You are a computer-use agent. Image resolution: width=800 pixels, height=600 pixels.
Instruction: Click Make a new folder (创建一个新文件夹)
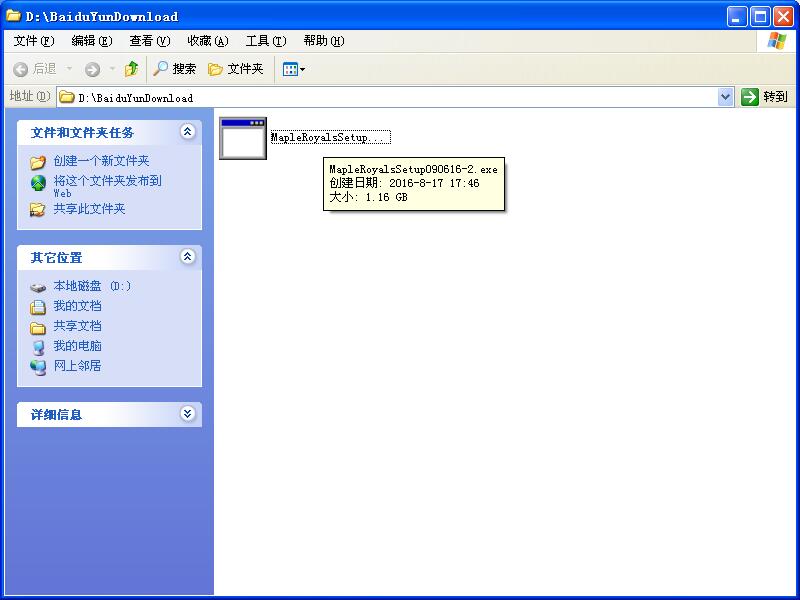coord(101,161)
